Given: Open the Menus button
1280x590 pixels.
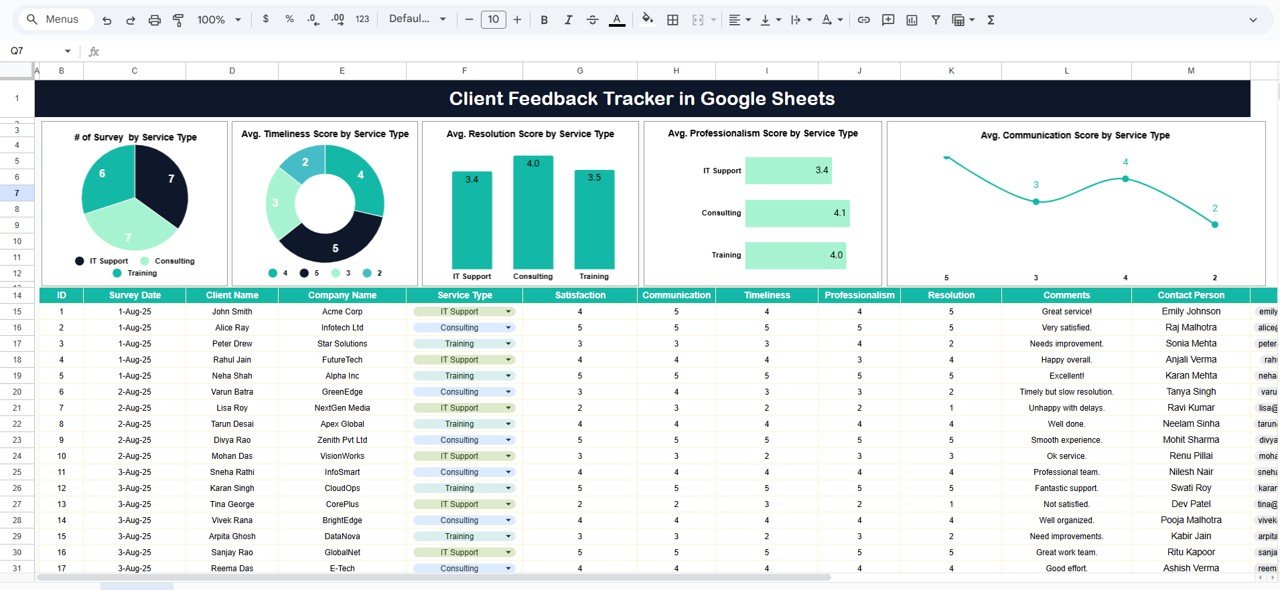Looking at the screenshot, I should pyautogui.click(x=54, y=19).
